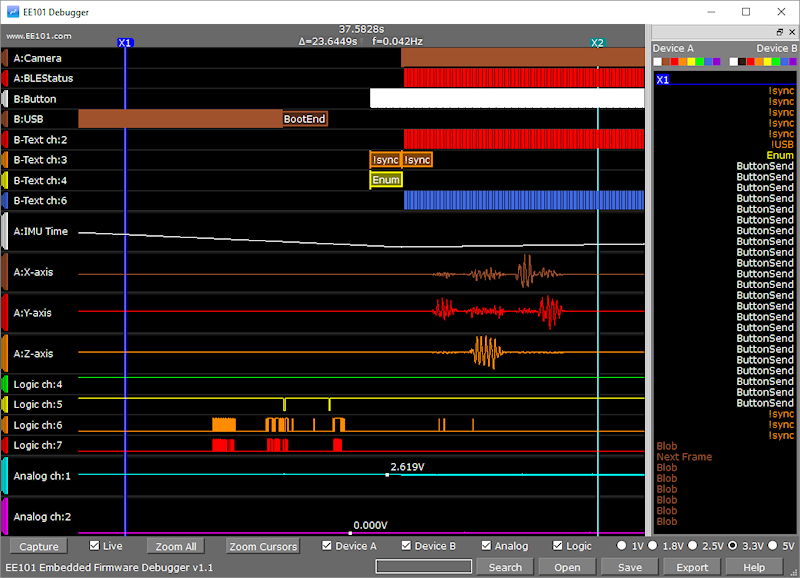Click the BootEnd label on the B:USB row
The height and width of the screenshot is (578, 800).
coord(304,119)
